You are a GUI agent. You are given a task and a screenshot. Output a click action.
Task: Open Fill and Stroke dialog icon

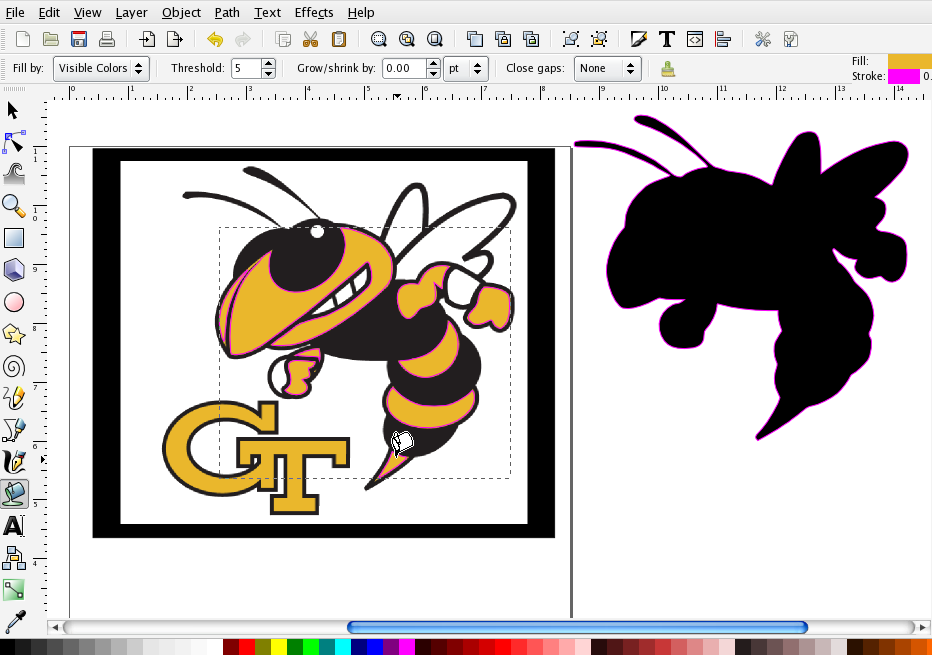point(638,39)
